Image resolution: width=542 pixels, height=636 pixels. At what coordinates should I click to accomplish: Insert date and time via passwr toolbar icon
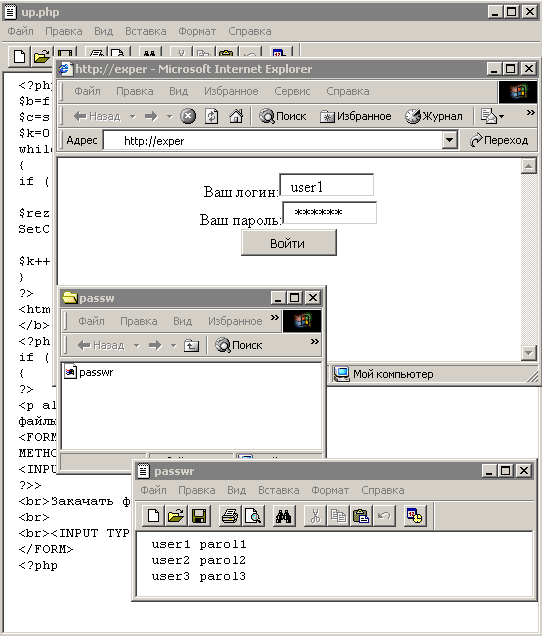[x=415, y=516]
